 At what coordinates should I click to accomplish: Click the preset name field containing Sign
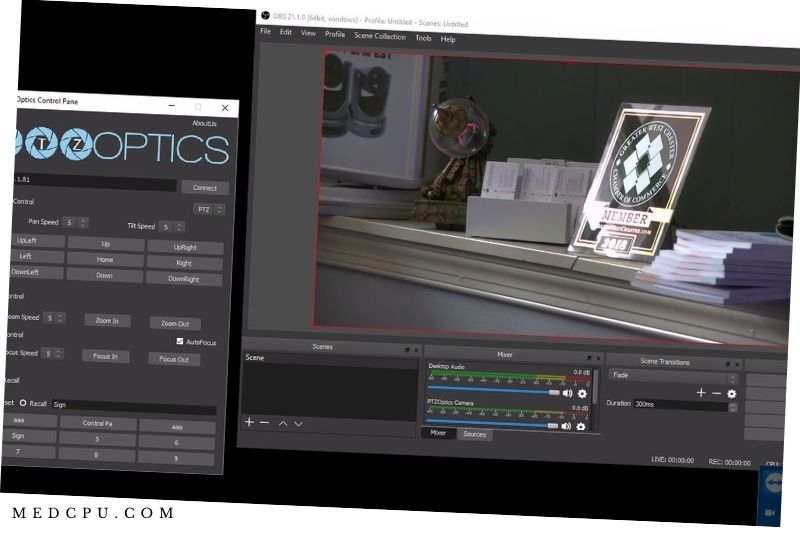click(134, 406)
